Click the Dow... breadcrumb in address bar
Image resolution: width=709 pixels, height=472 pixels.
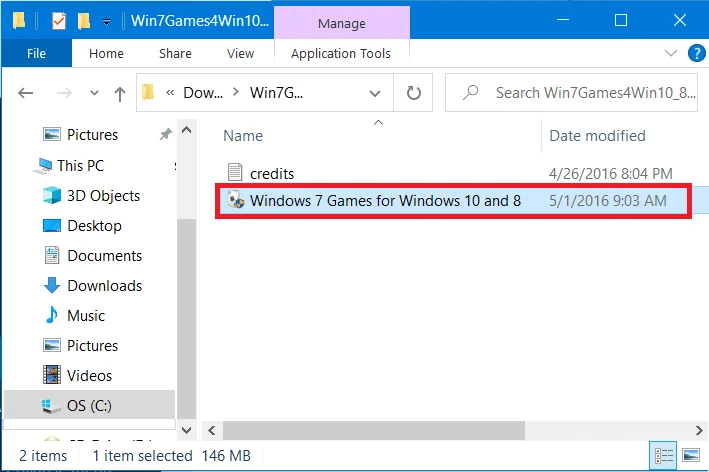pyautogui.click(x=203, y=93)
